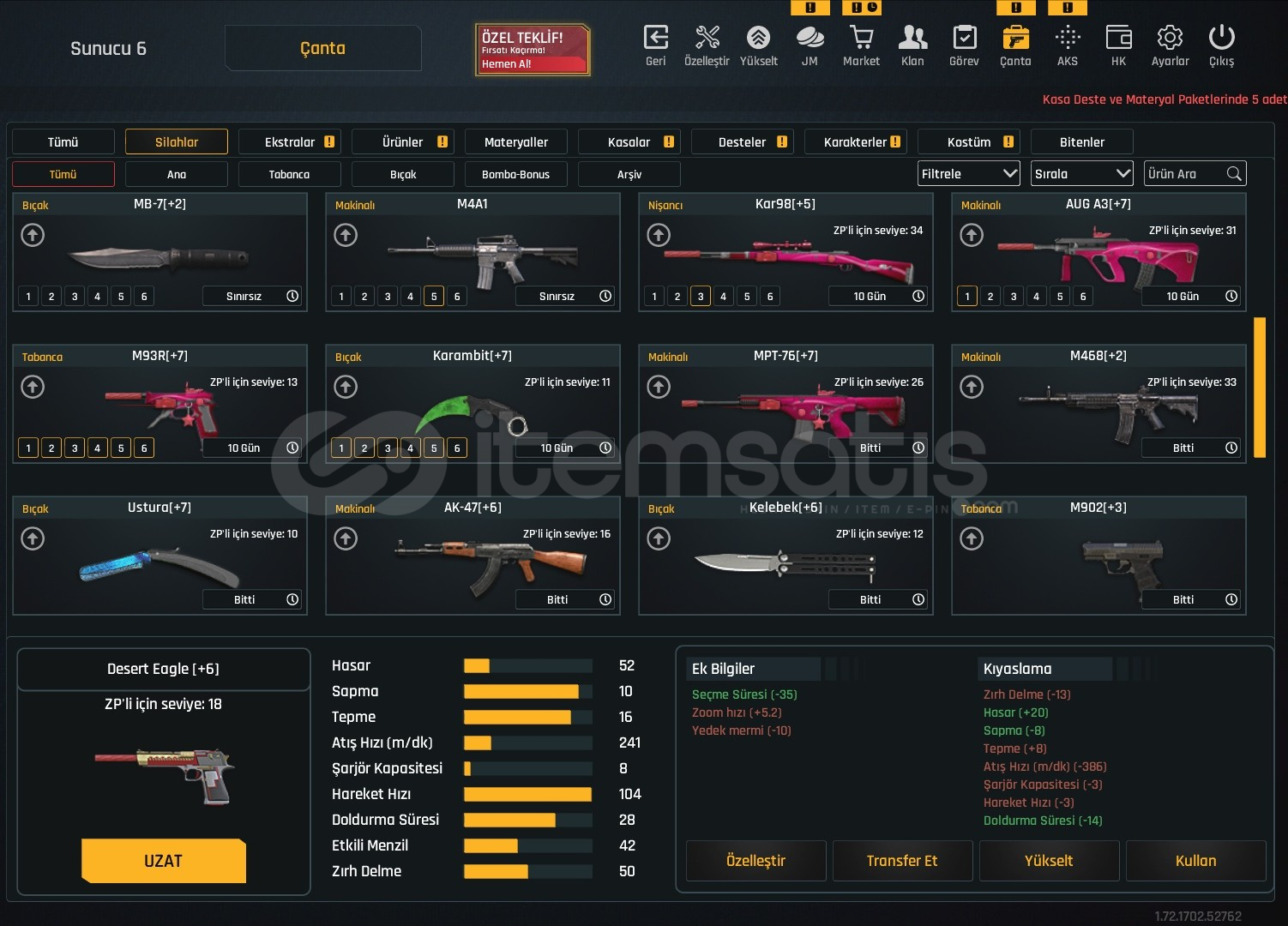Click upgrade arrow on MPT-76 card
The height and width of the screenshot is (926, 1288).
coord(659,387)
